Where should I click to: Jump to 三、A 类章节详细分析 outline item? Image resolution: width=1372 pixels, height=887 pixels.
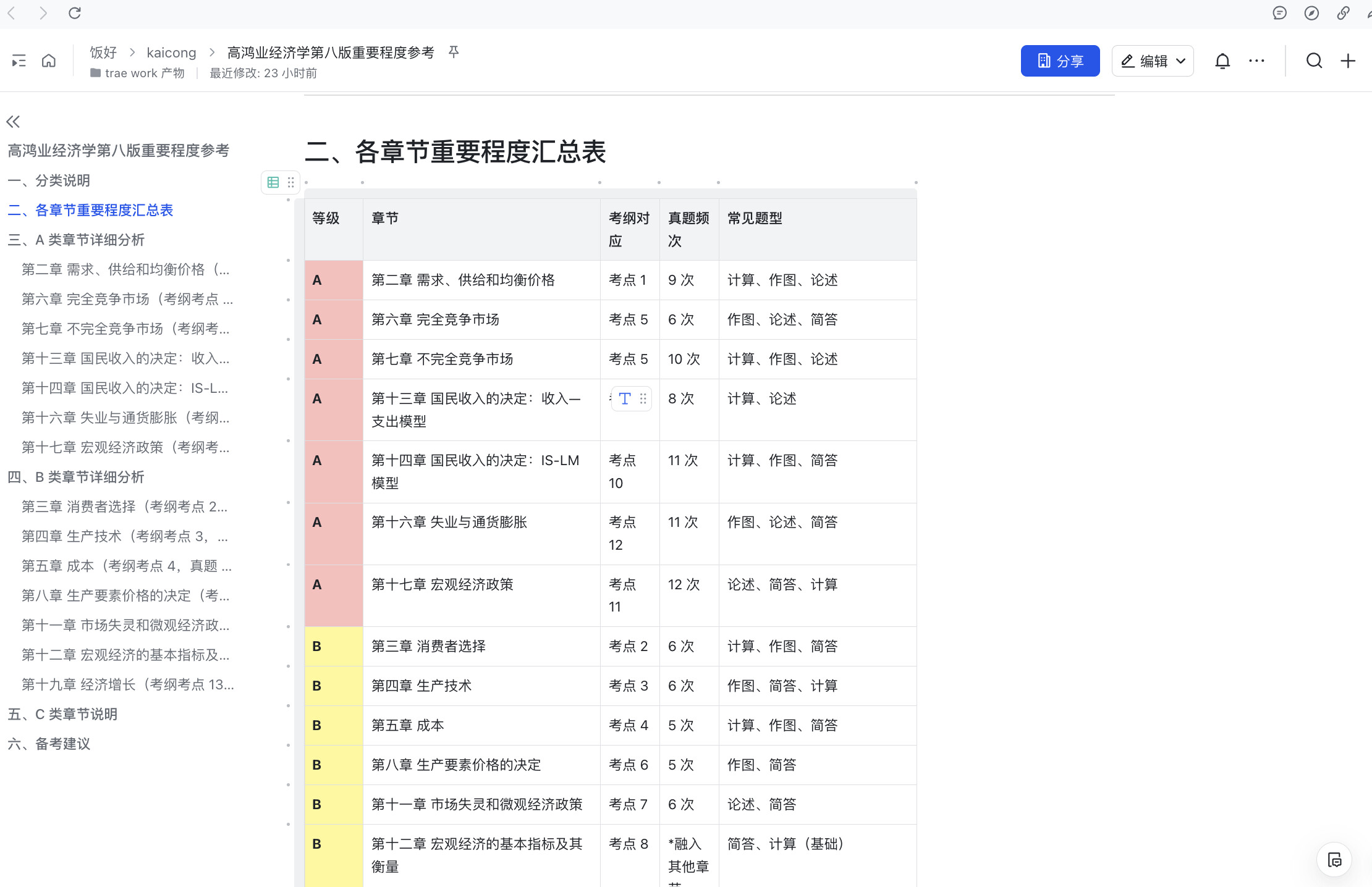pos(76,240)
